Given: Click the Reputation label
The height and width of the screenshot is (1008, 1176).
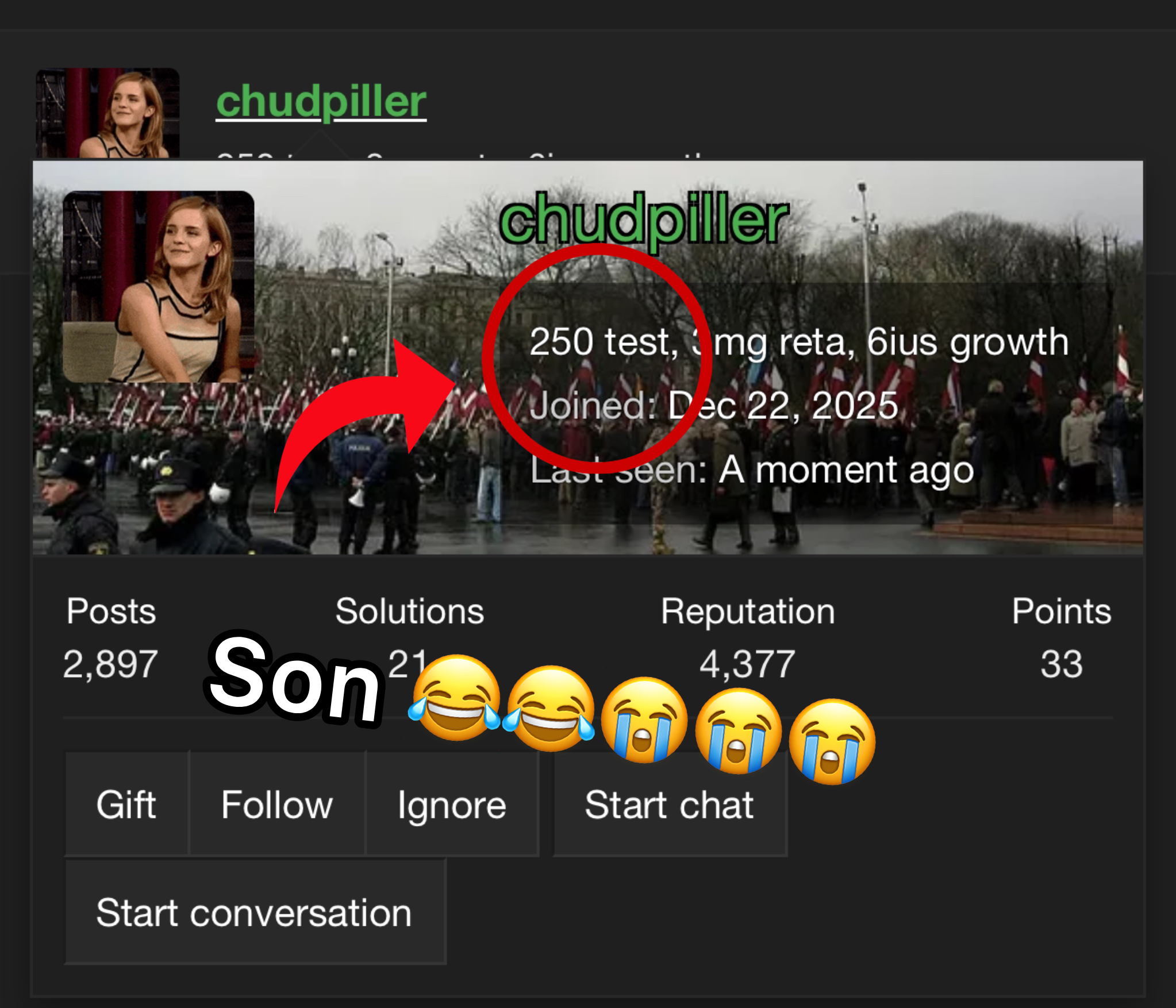Looking at the screenshot, I should (747, 612).
